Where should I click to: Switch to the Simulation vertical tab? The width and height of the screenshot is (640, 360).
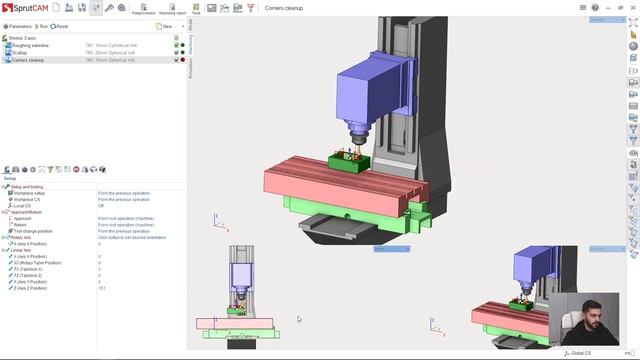pos(190,68)
